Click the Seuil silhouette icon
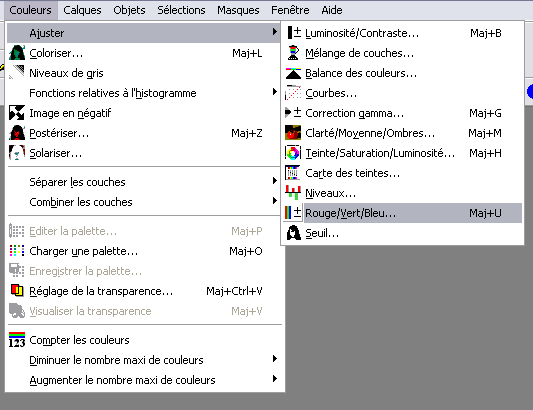The image size is (533, 410). coord(293,233)
